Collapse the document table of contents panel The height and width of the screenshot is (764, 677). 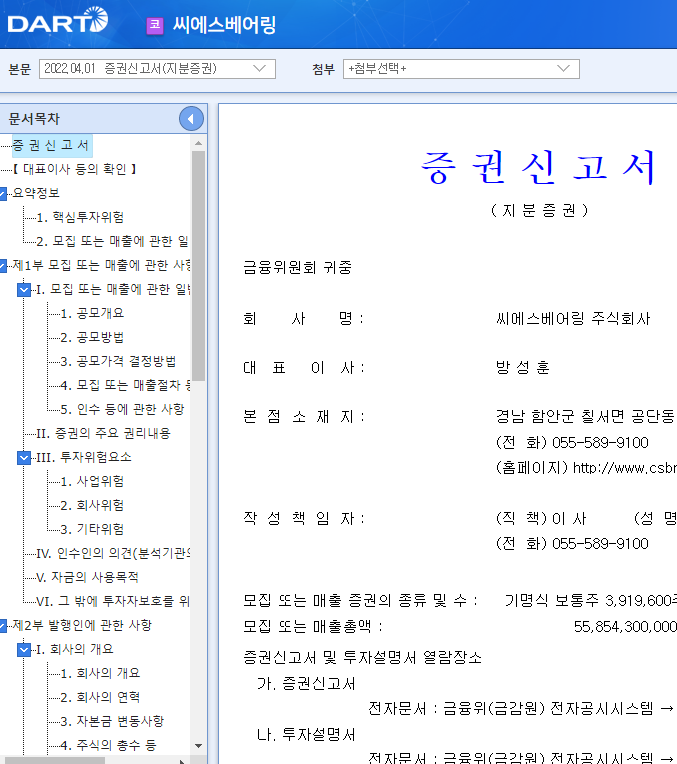(191, 118)
